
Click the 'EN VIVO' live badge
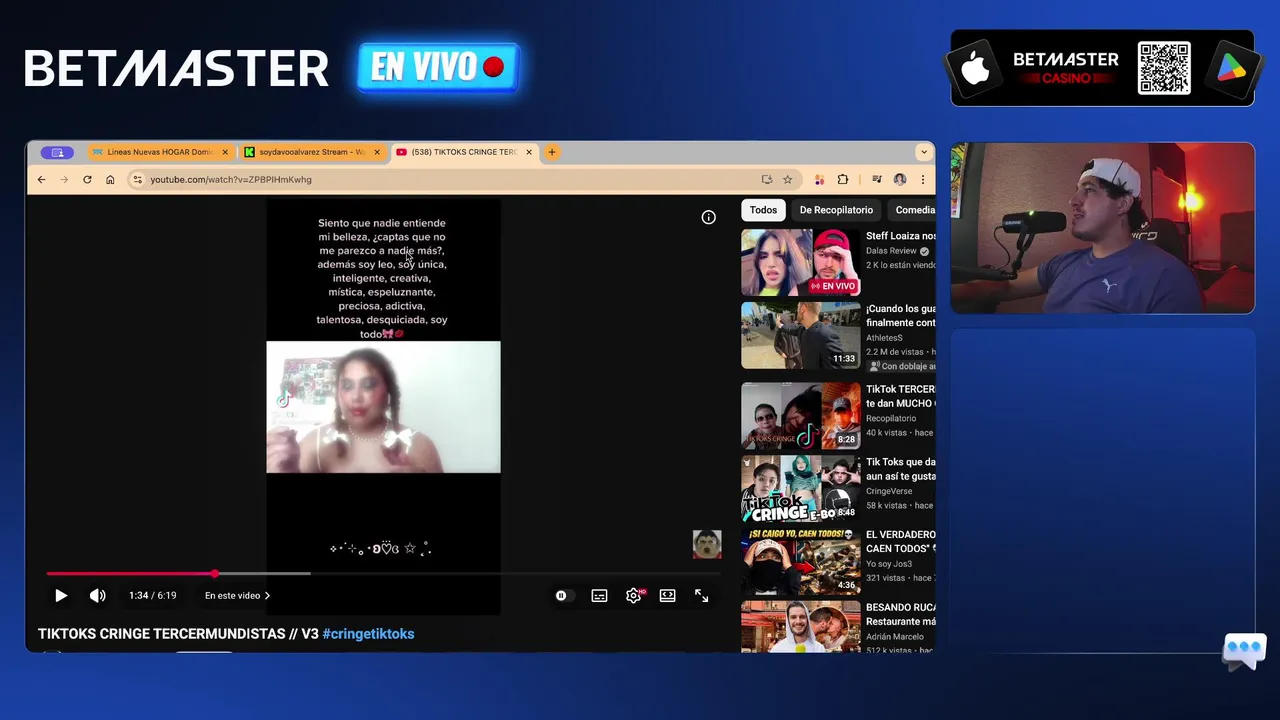click(x=439, y=68)
